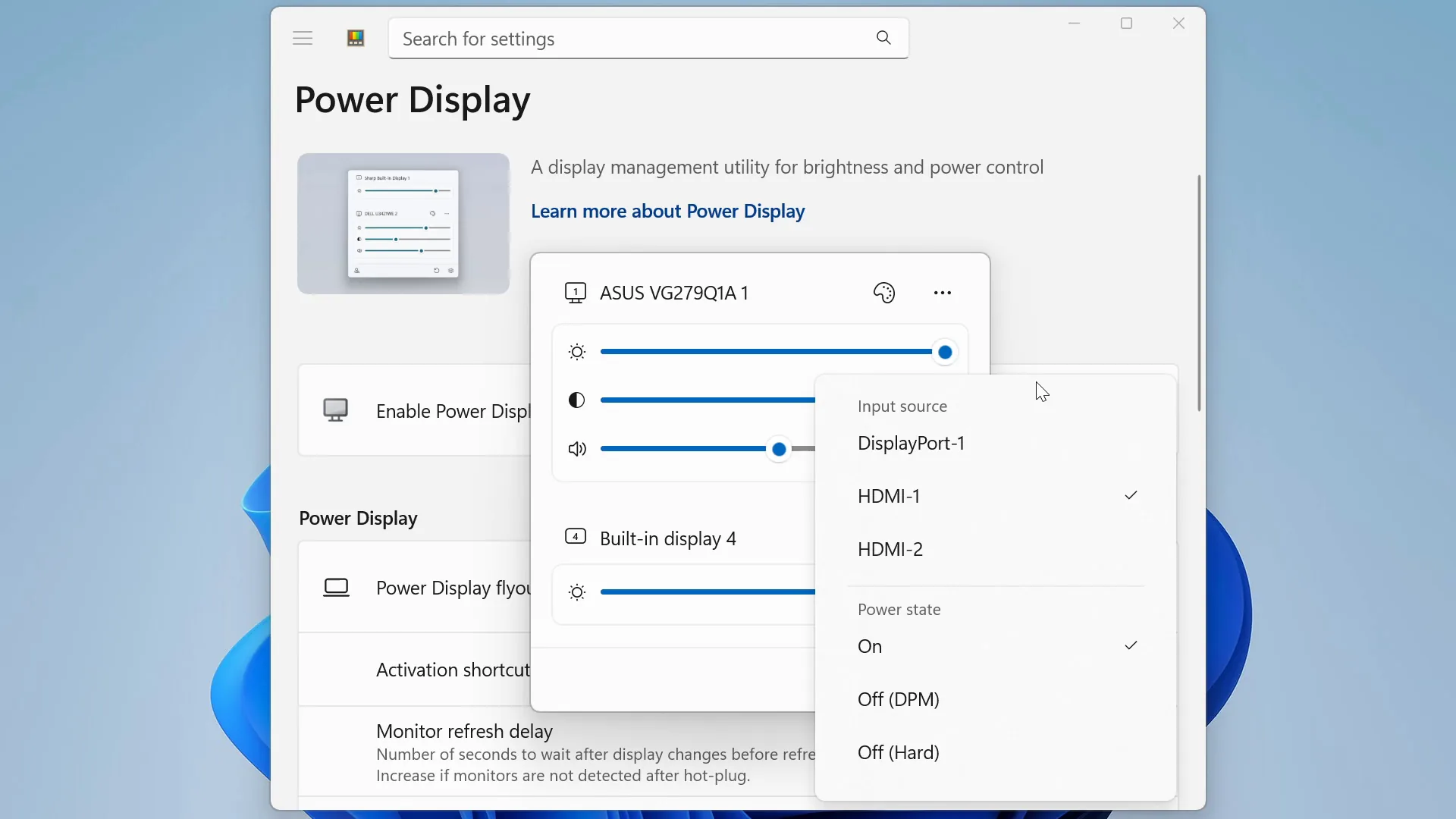Screen dimensions: 1456x819
Task: Click the Power Display flyout row
Action: [x=415, y=588]
